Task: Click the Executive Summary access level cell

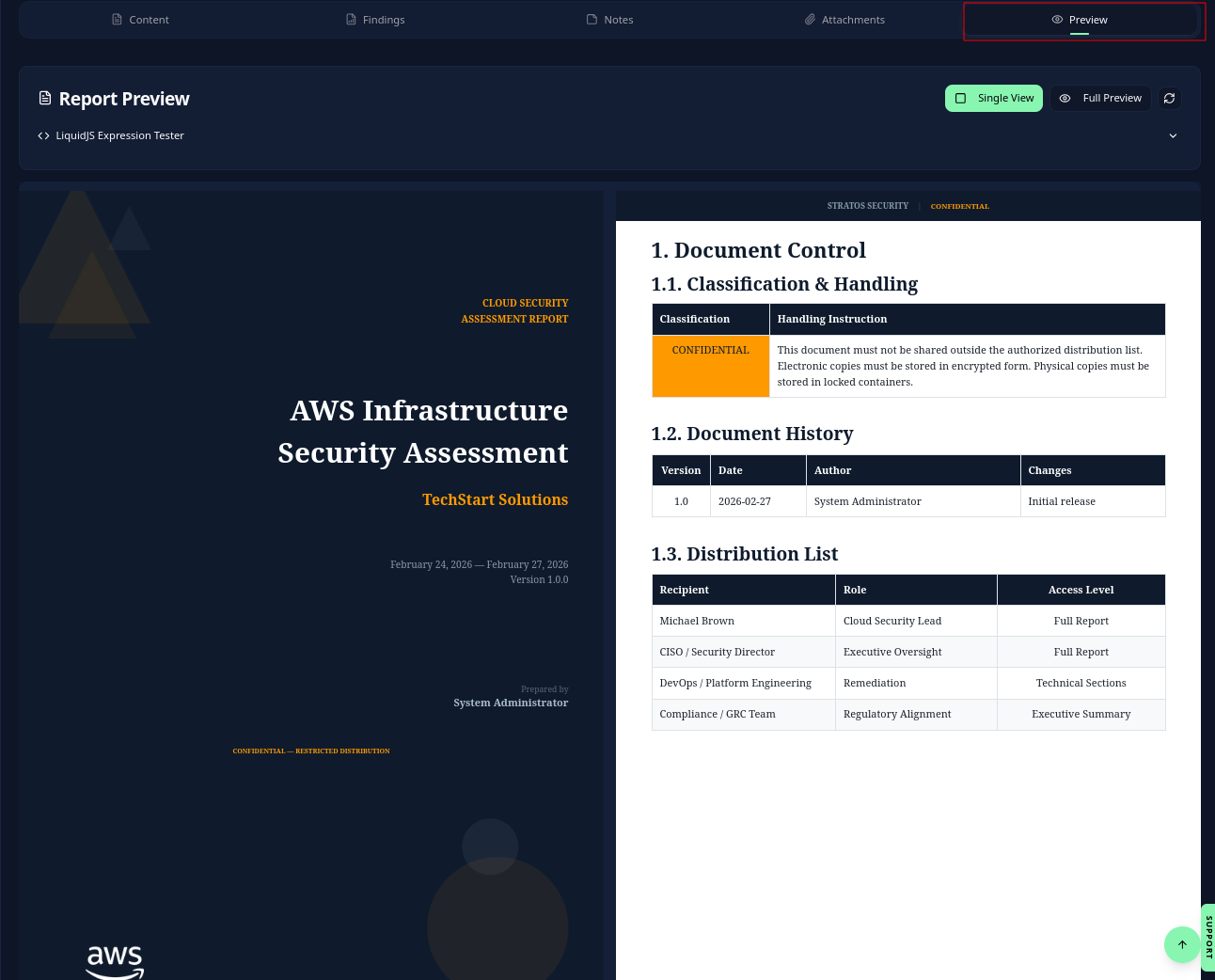Action: pos(1081,714)
